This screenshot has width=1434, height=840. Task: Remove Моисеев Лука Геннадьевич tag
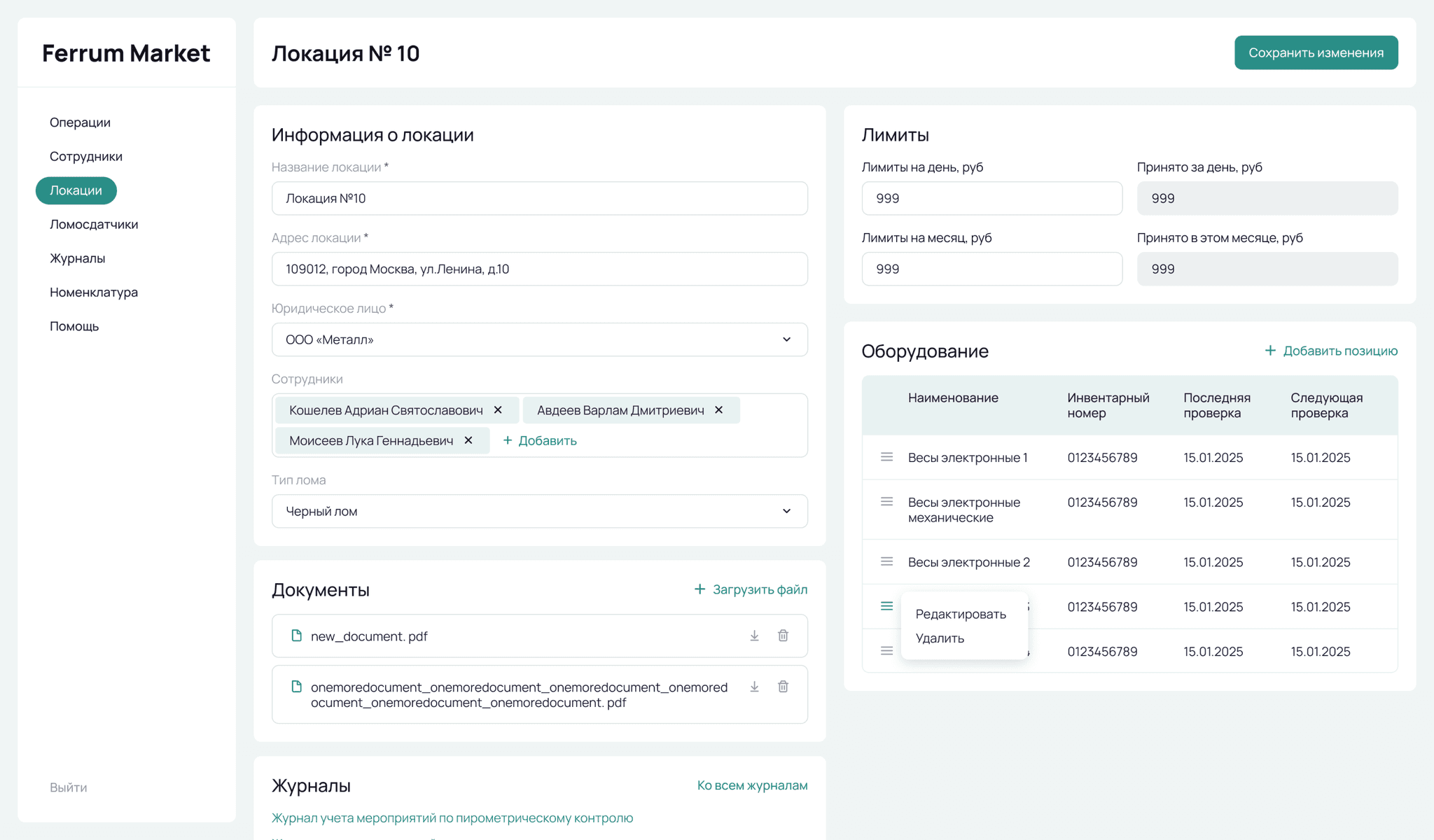(468, 440)
